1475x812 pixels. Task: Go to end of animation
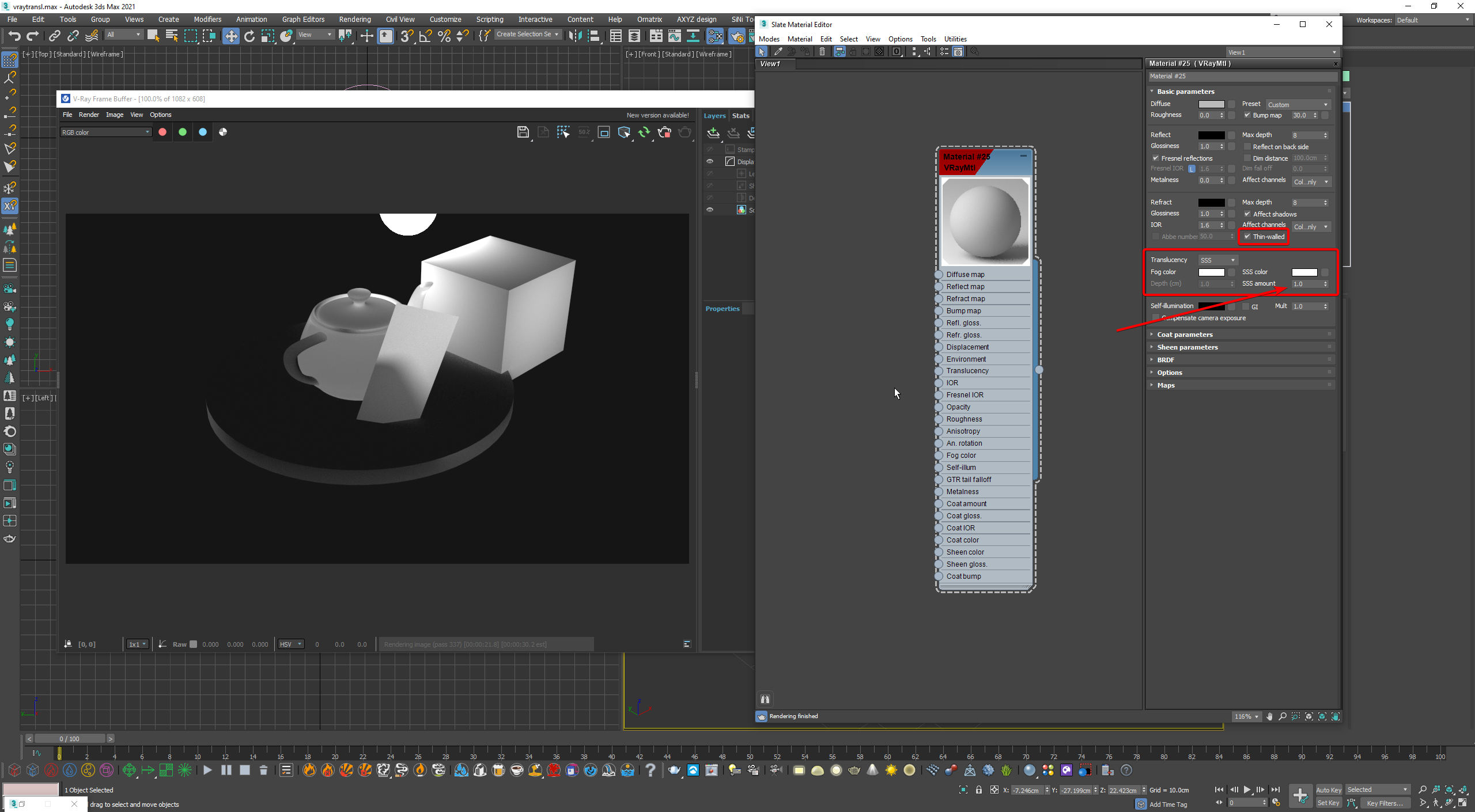1276,790
